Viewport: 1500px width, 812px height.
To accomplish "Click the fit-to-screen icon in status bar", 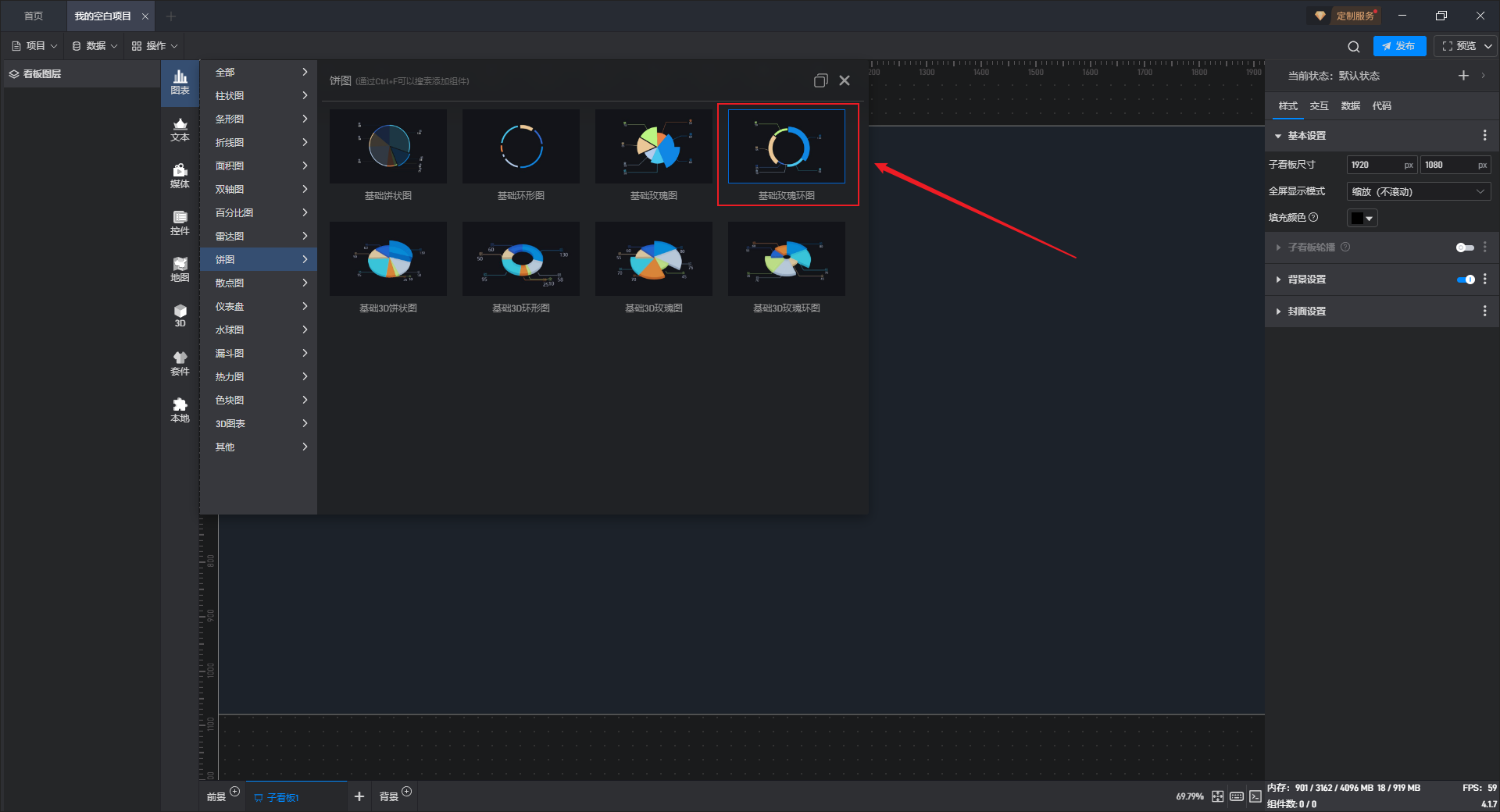I will coord(1218,796).
